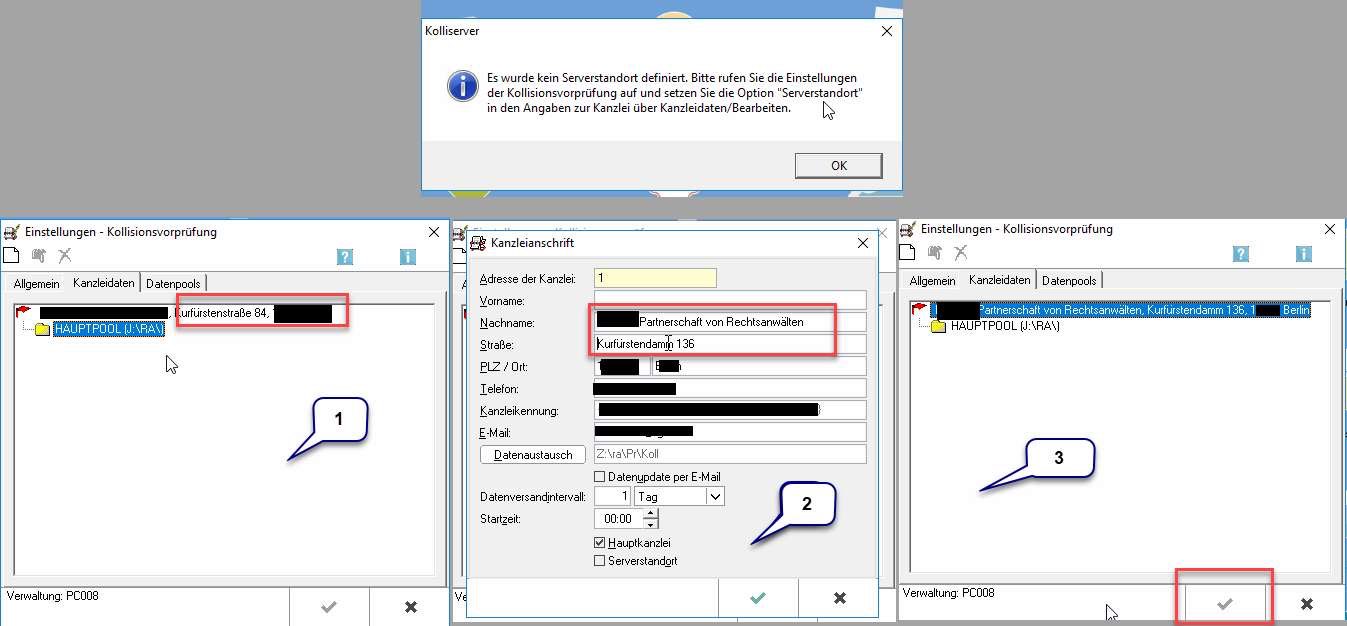Open help question-mark icon in the Kurfürstenstraße 84 window
The width and height of the screenshot is (1347, 626).
[345, 257]
